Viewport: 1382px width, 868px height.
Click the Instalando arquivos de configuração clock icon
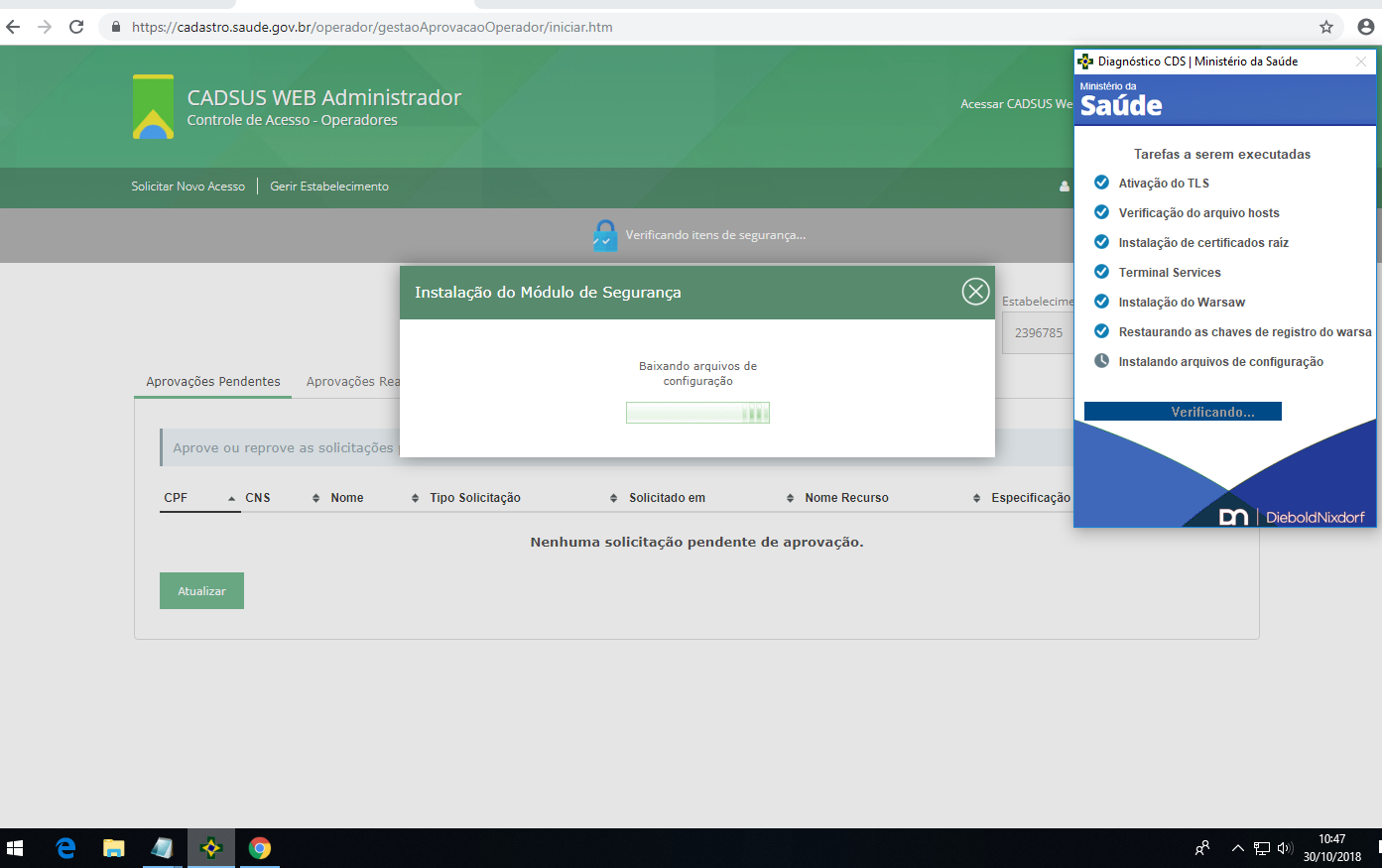click(1101, 361)
